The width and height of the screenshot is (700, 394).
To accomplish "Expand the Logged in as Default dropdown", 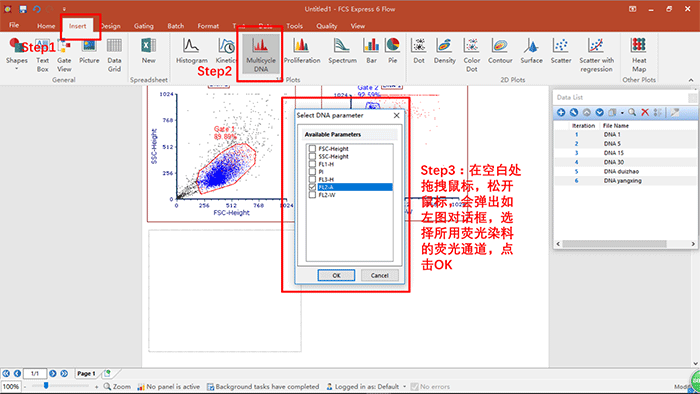I will pos(404,387).
